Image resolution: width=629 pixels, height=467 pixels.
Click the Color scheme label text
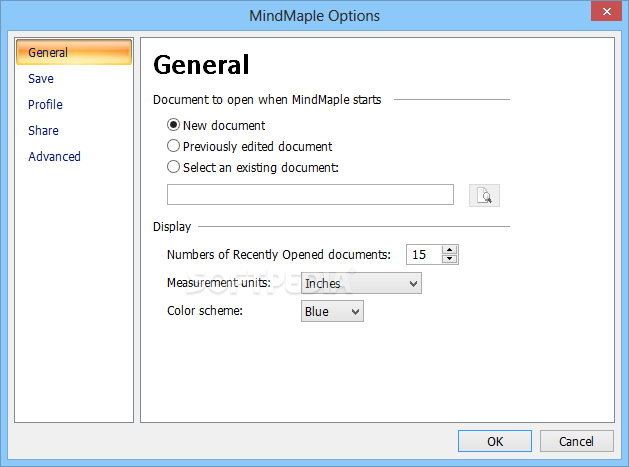[x=205, y=311]
